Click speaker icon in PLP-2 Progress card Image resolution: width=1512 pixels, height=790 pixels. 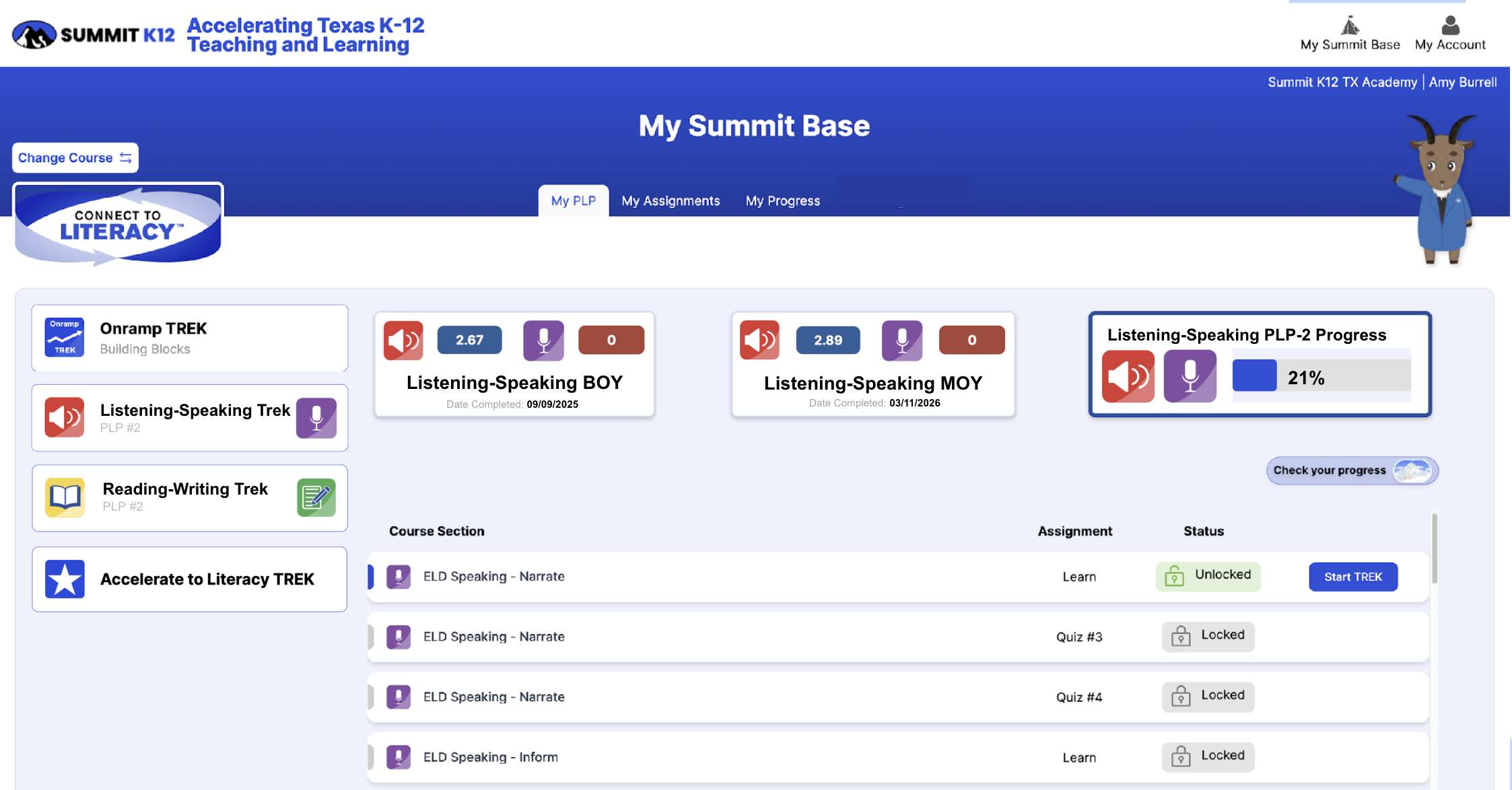pos(1128,376)
